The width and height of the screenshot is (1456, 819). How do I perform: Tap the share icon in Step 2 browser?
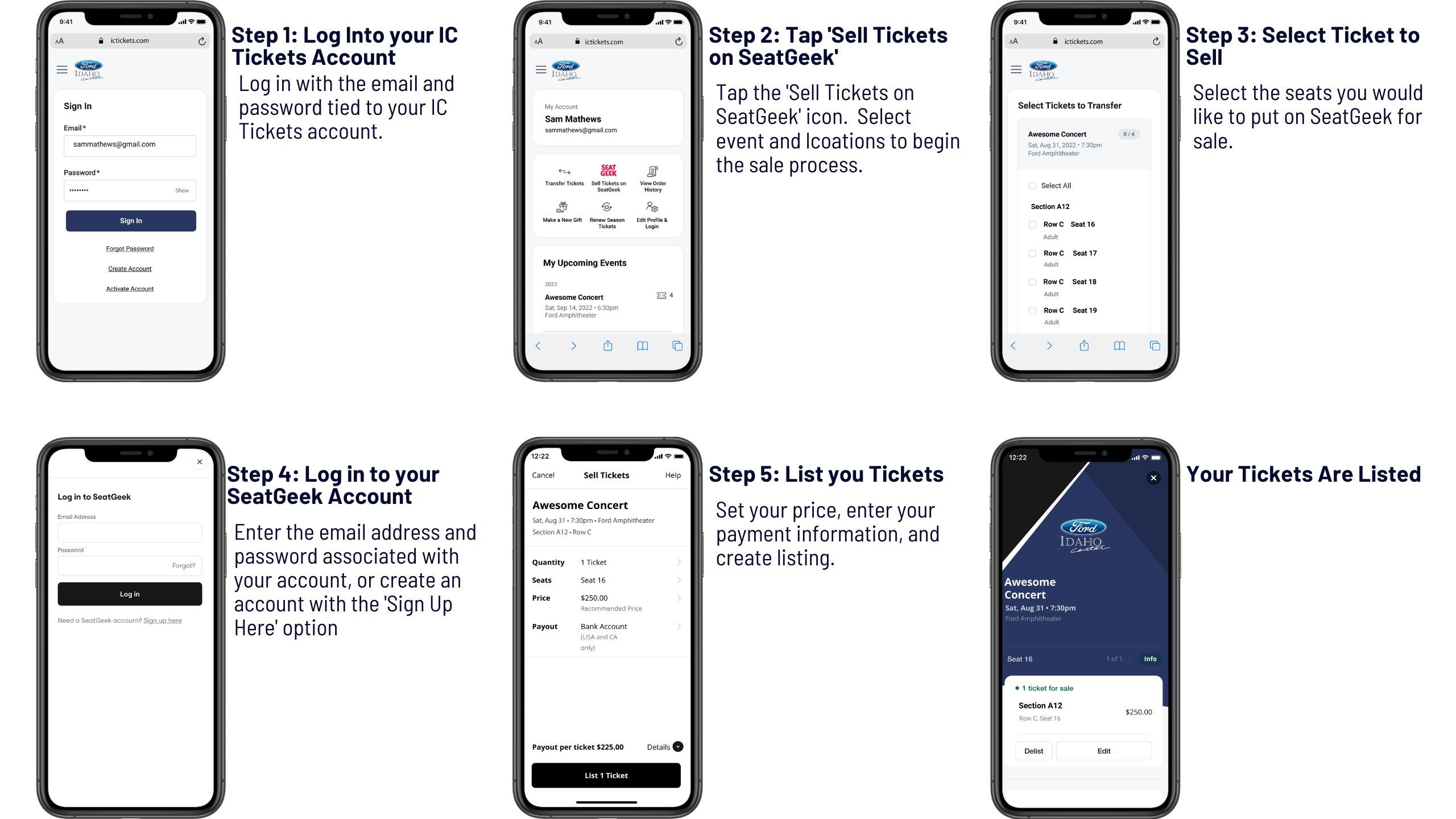pyautogui.click(x=609, y=346)
